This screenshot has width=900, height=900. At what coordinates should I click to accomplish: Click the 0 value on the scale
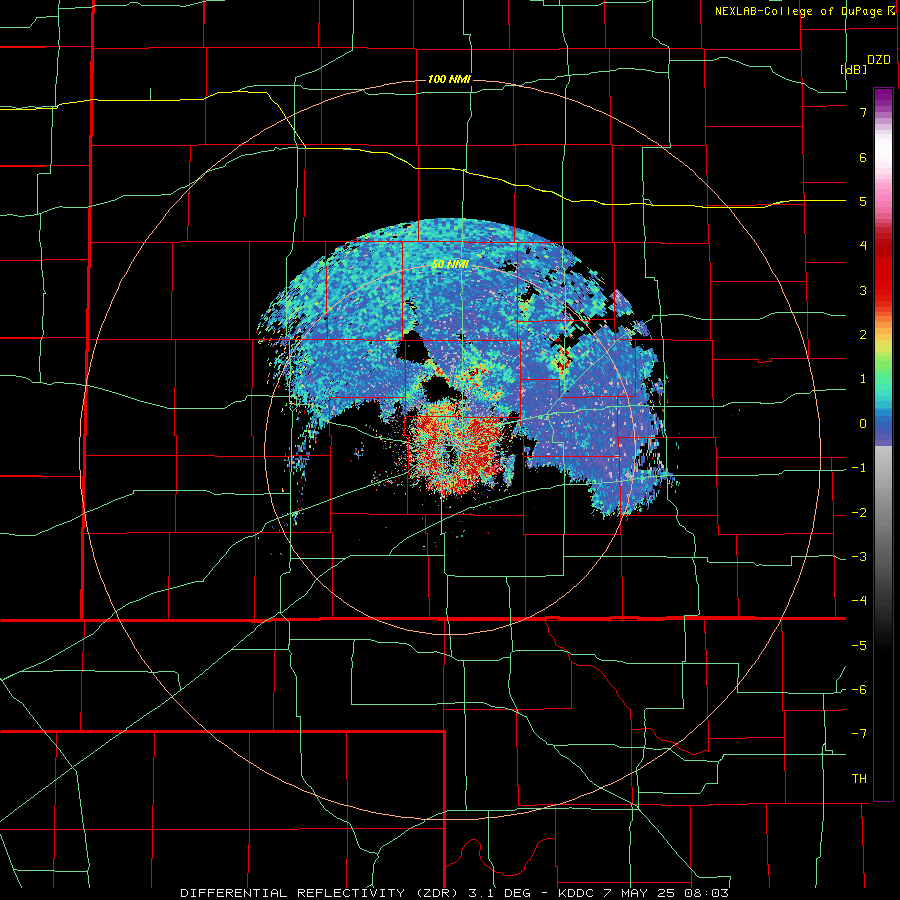click(x=863, y=424)
